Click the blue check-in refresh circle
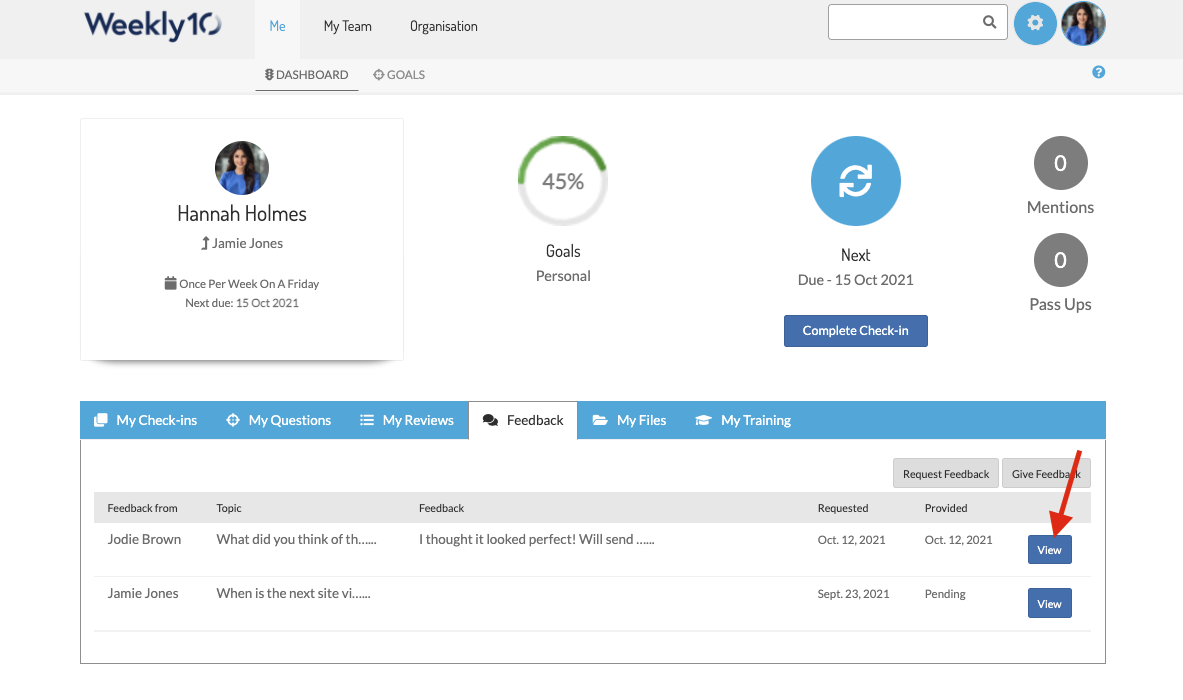 [x=855, y=181]
